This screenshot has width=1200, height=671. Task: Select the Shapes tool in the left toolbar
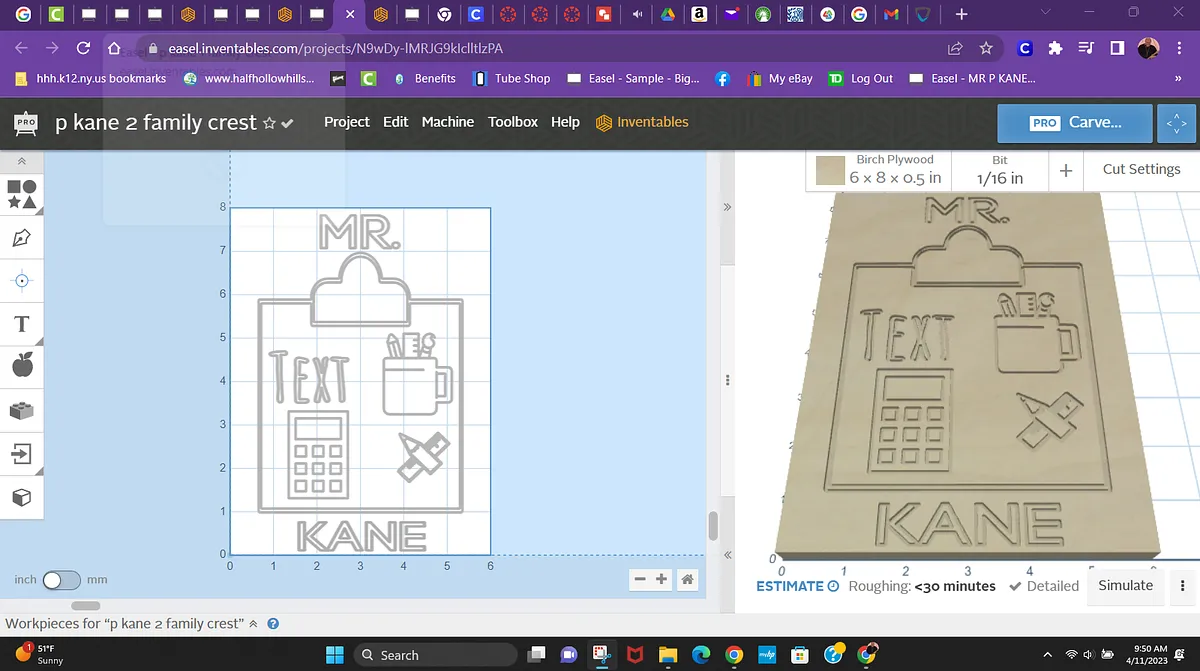click(22, 194)
